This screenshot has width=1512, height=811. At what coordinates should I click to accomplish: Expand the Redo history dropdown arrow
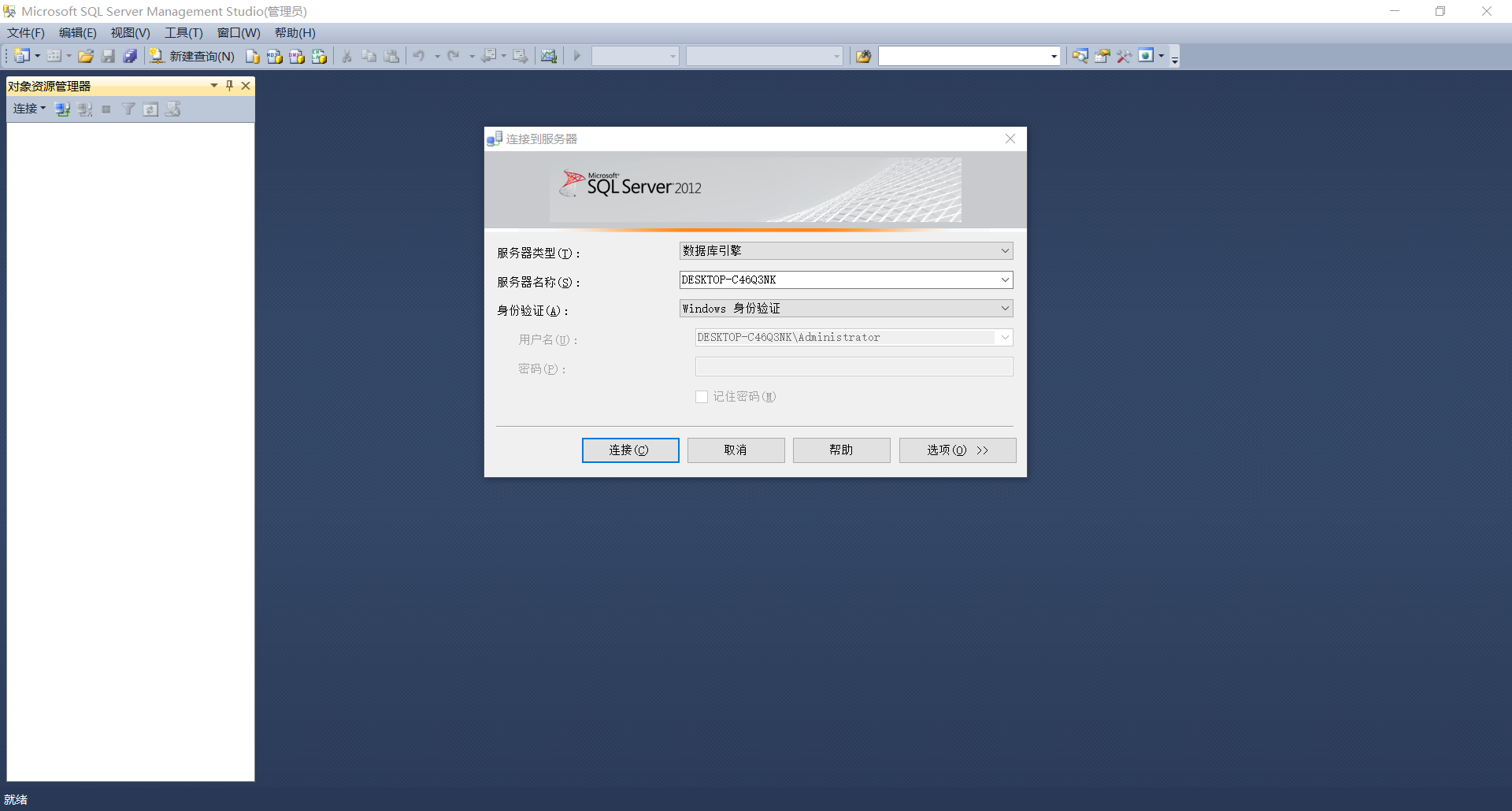472,56
